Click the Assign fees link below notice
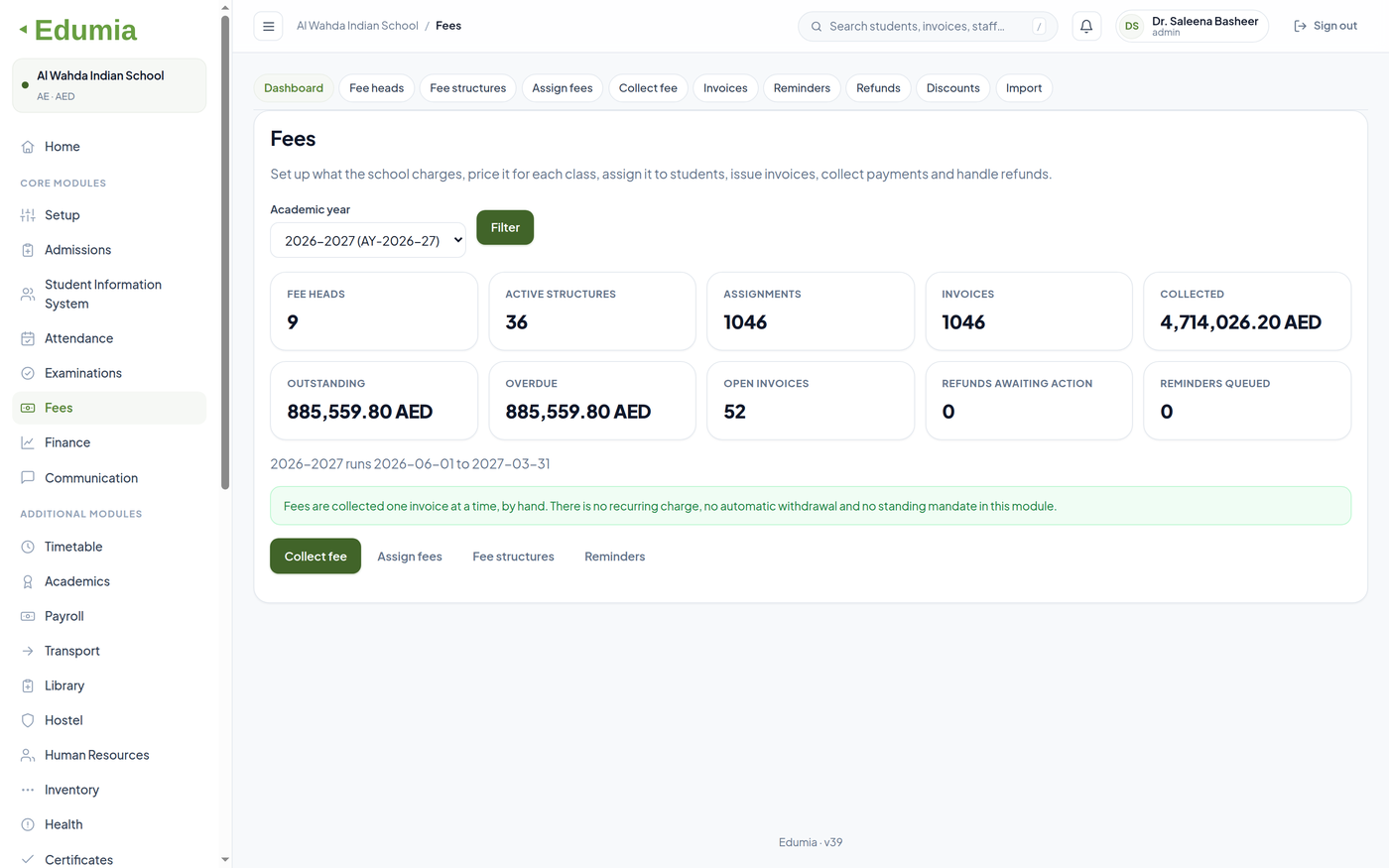Screen dimensions: 1389x868 [410, 557]
